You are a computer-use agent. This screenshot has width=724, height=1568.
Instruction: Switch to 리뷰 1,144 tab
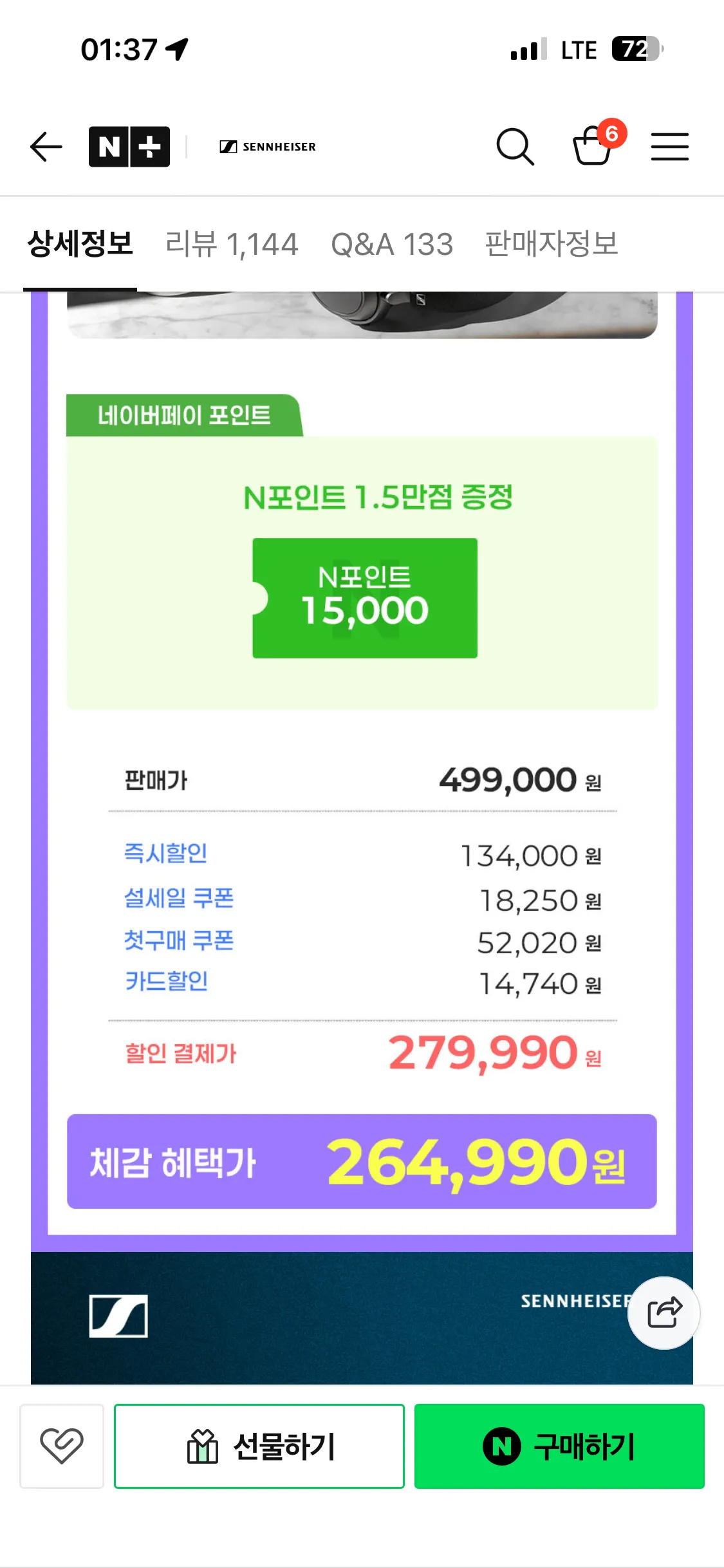tap(231, 245)
